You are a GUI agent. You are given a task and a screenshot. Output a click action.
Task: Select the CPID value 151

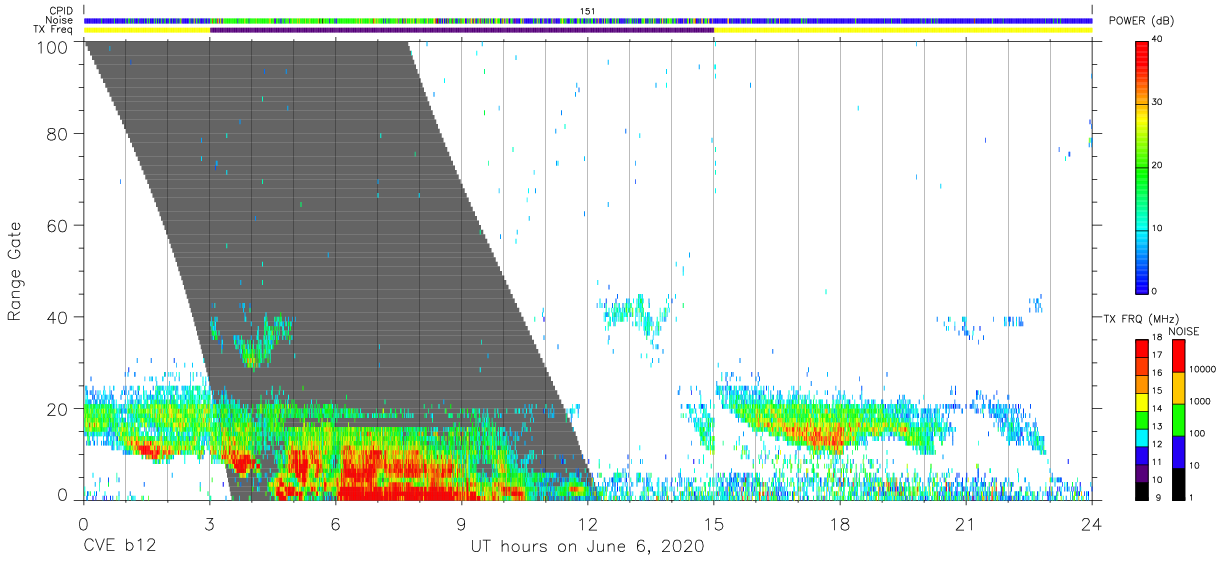587,10
